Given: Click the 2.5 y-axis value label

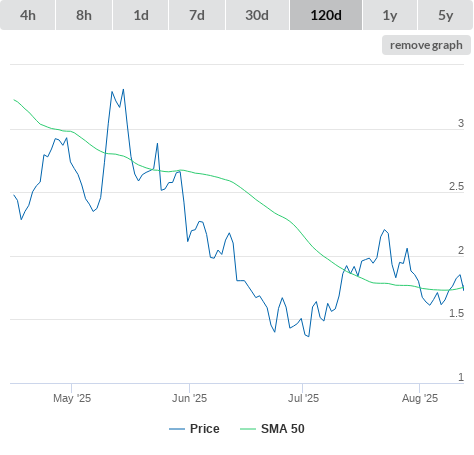Looking at the screenshot, I should (456, 186).
